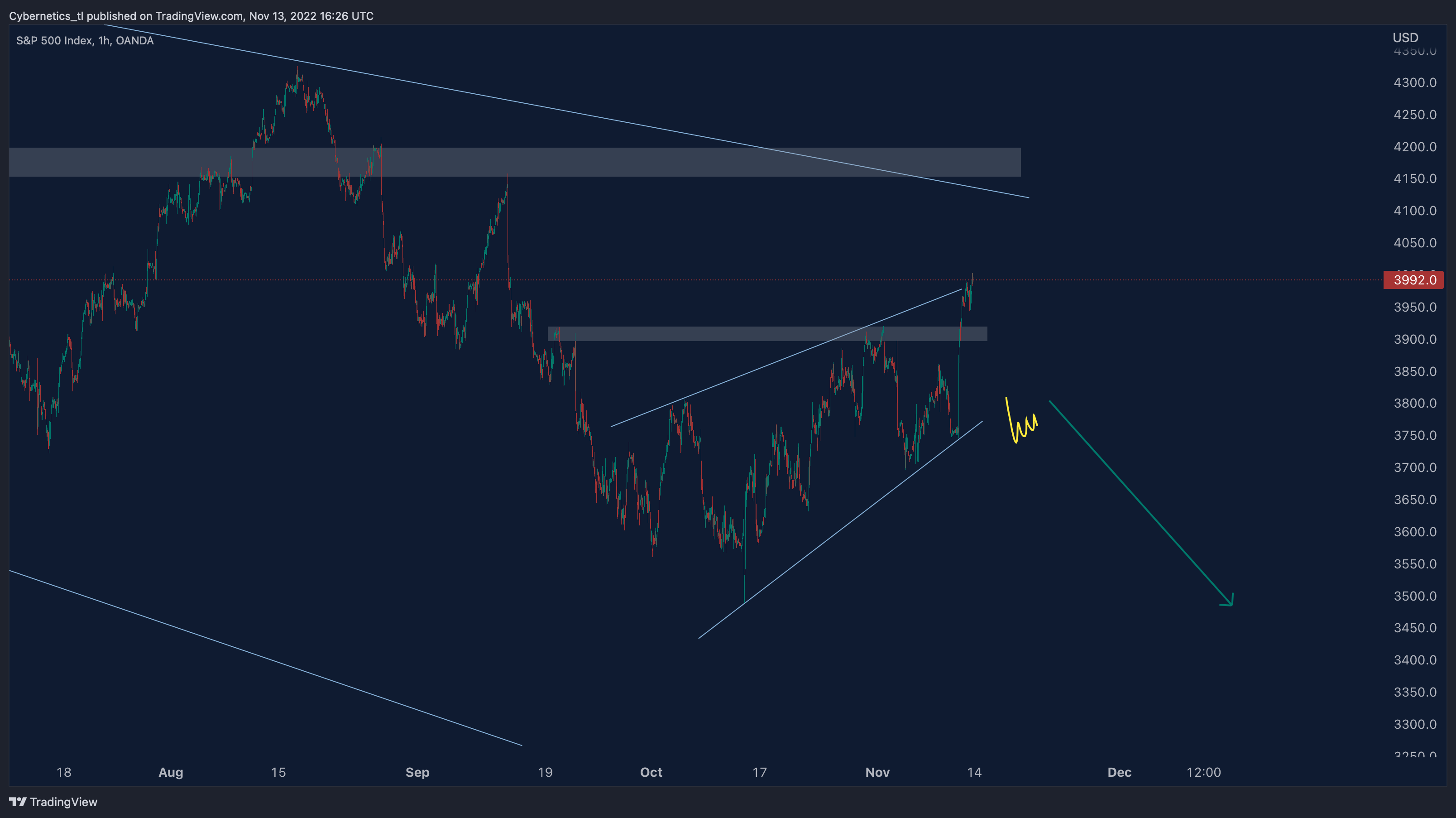Click the 4150.0 price axis label
Screen dimensions: 1456x818
pos(1415,178)
